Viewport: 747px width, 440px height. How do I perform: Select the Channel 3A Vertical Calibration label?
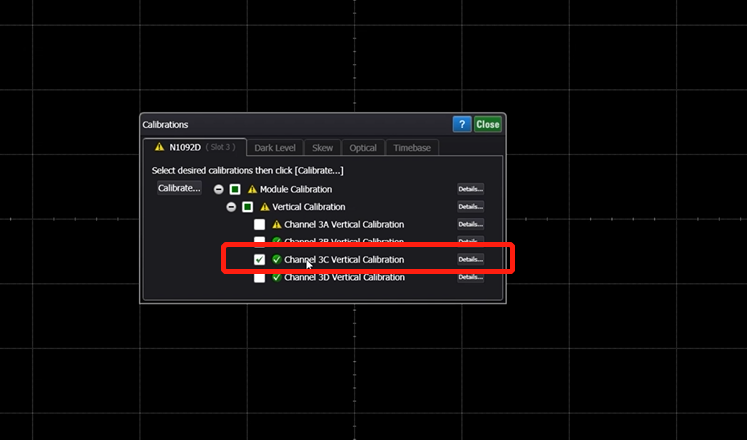pos(344,224)
